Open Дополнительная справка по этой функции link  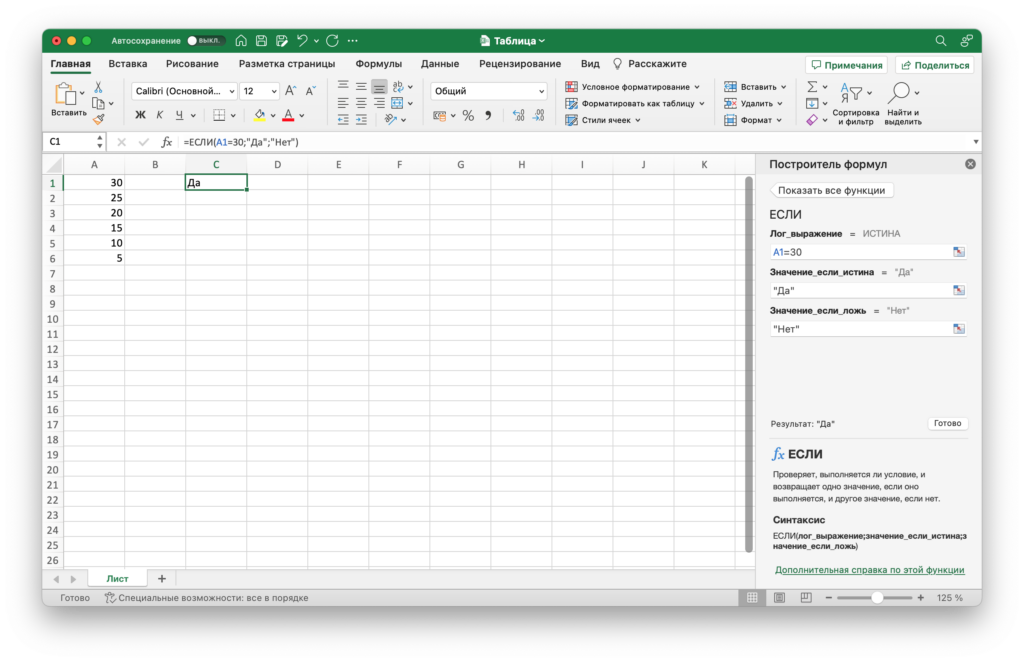coord(869,570)
